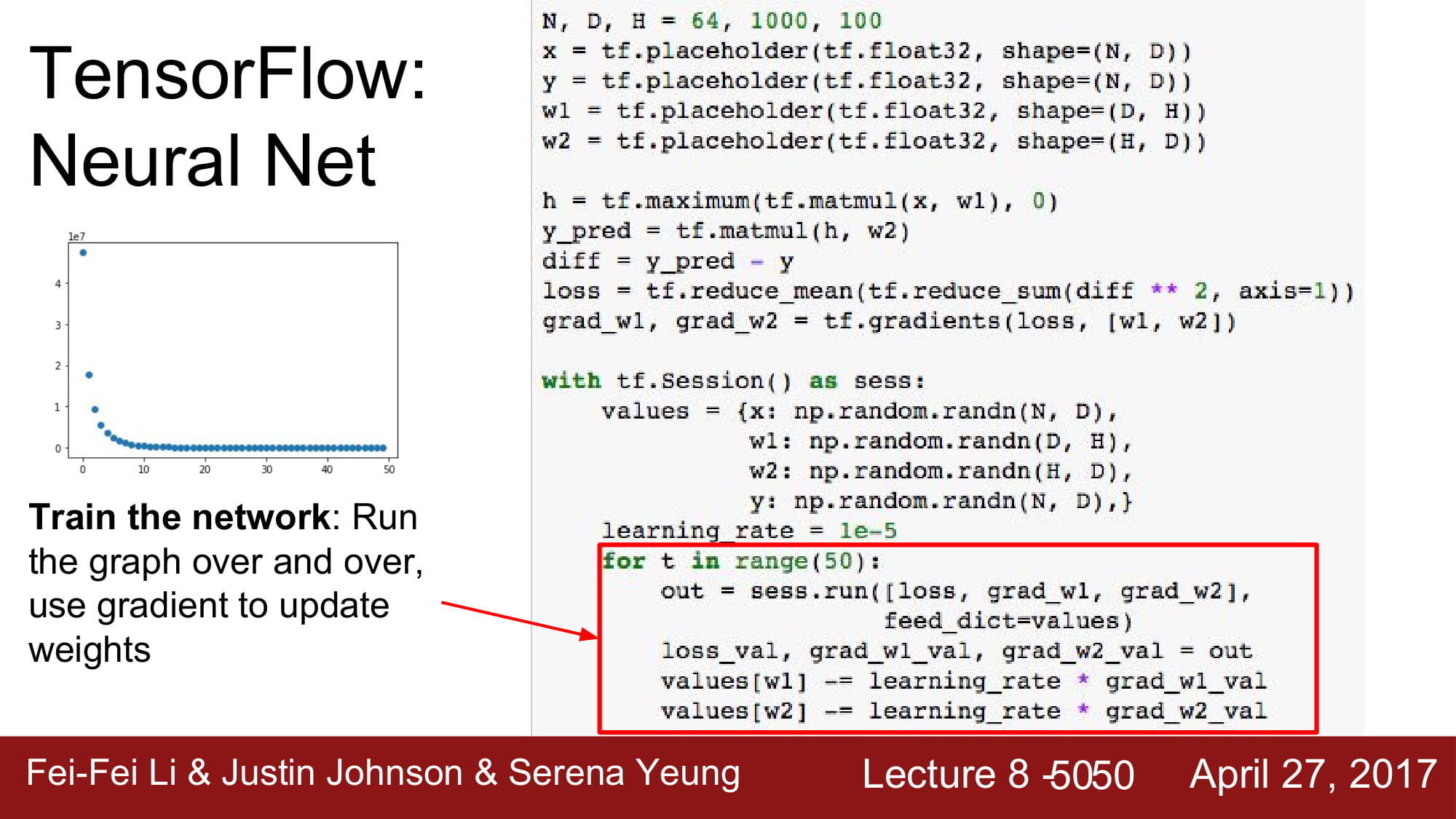Click the footer date 'April 27, 2017'

tap(1313, 774)
